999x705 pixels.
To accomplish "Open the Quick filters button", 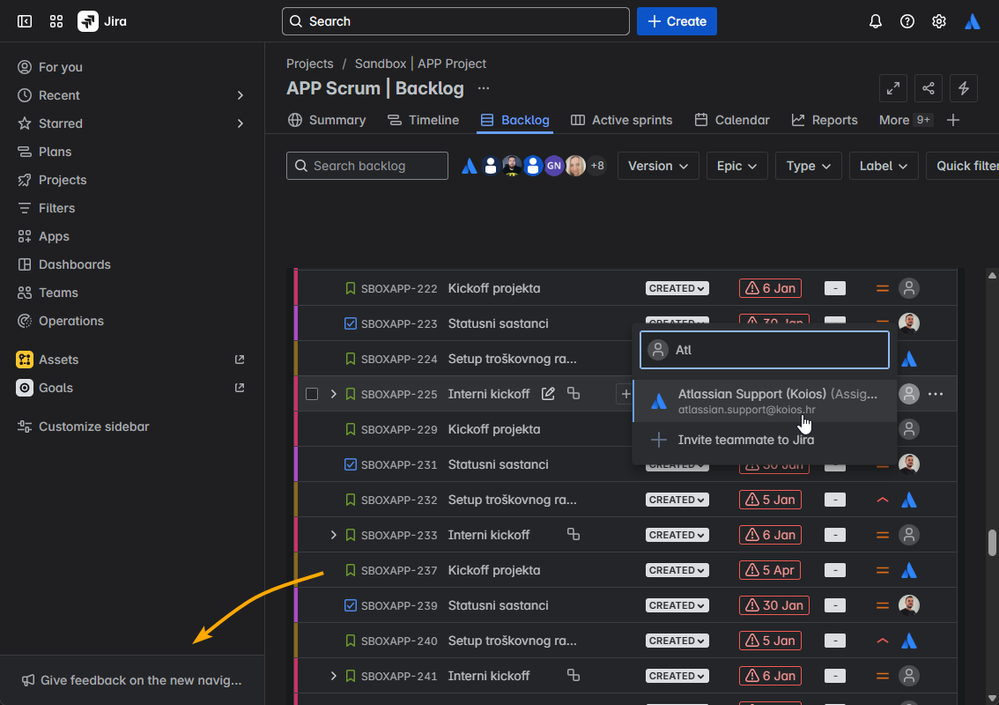I will click(x=962, y=166).
